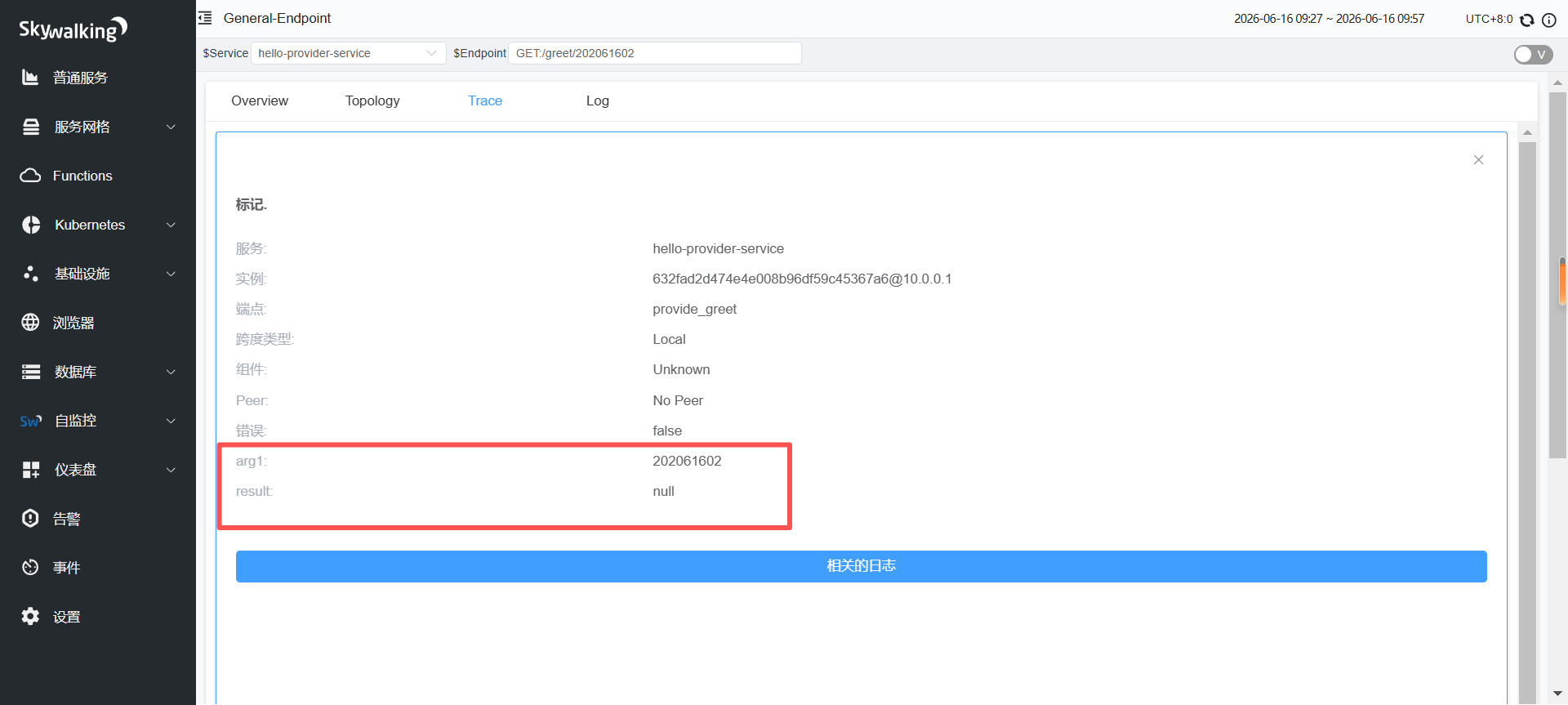Click the 浏览器 globe icon
This screenshot has height=705, width=1568.
[x=30, y=323]
